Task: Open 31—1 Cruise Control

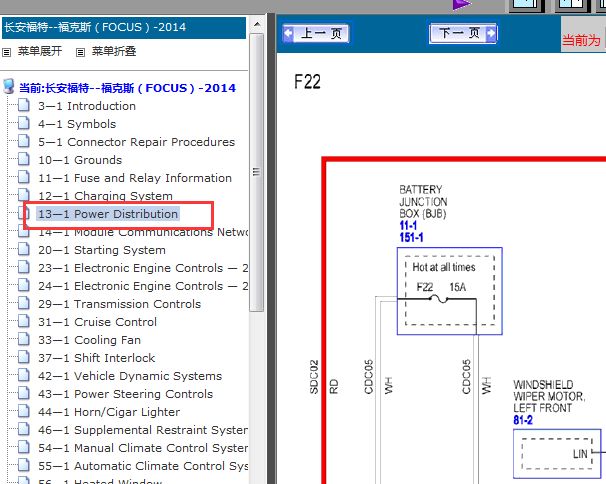Action: [97, 322]
